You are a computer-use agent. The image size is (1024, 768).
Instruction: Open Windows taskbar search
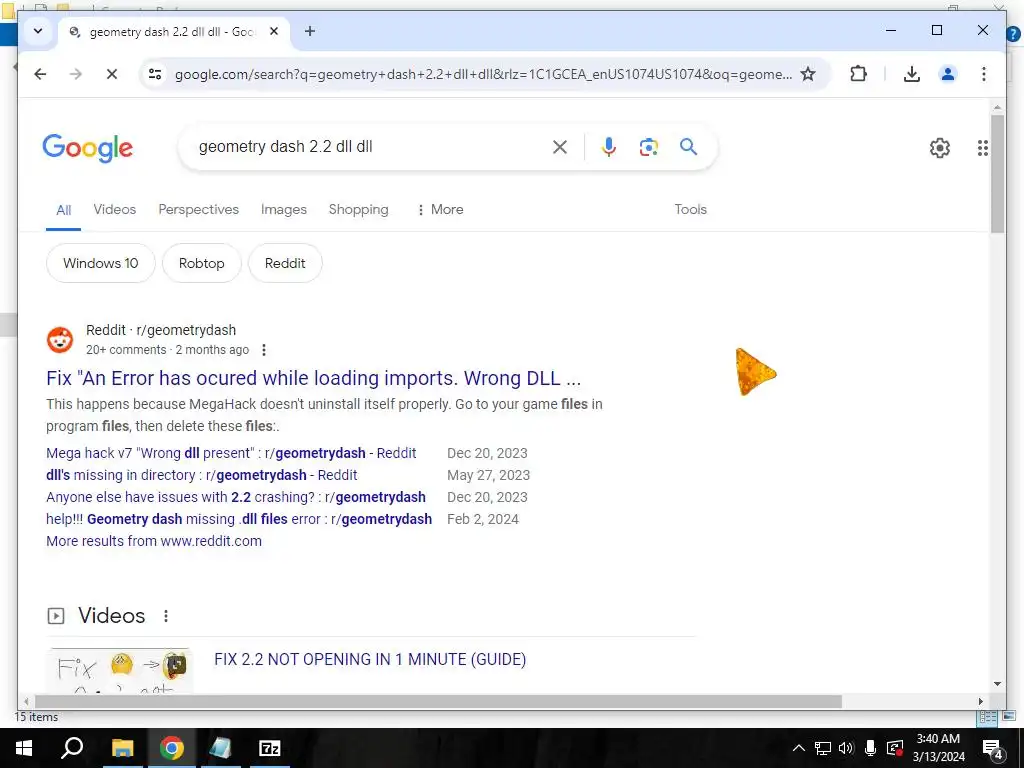click(x=72, y=748)
